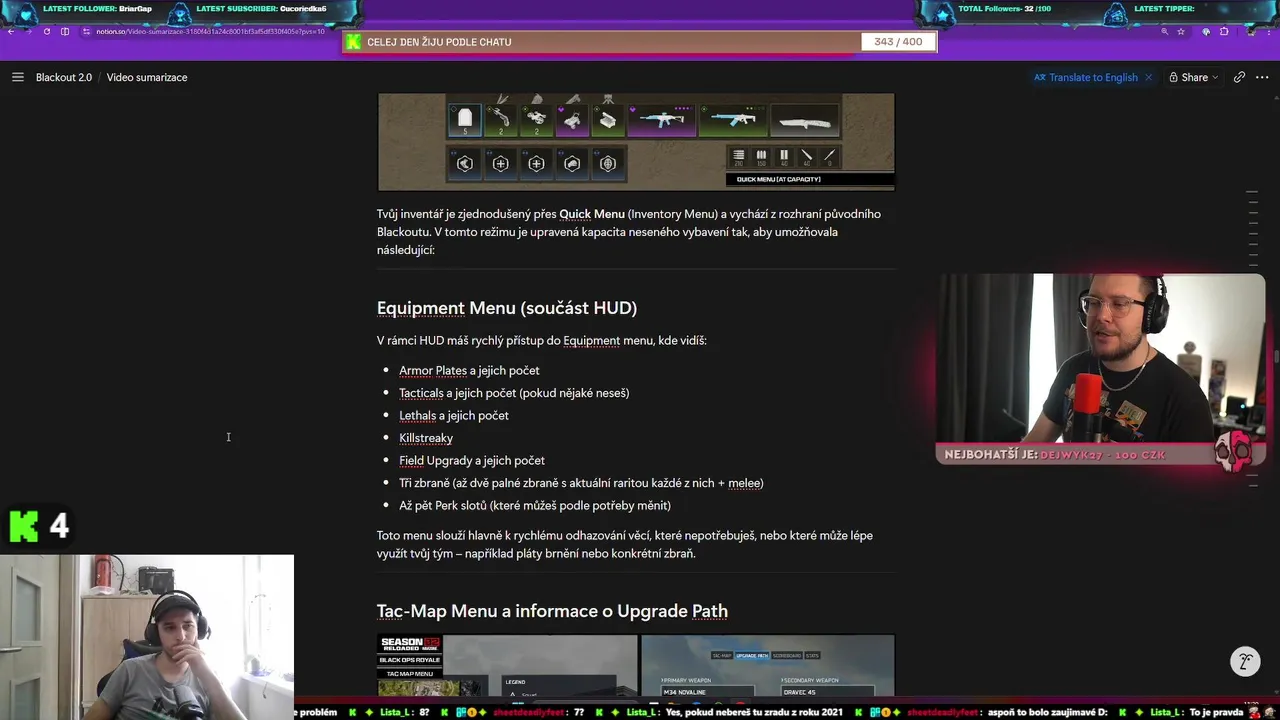Click bullet starting with Tři zbraně
This screenshot has height=720, width=1280.
pyautogui.click(x=581, y=483)
